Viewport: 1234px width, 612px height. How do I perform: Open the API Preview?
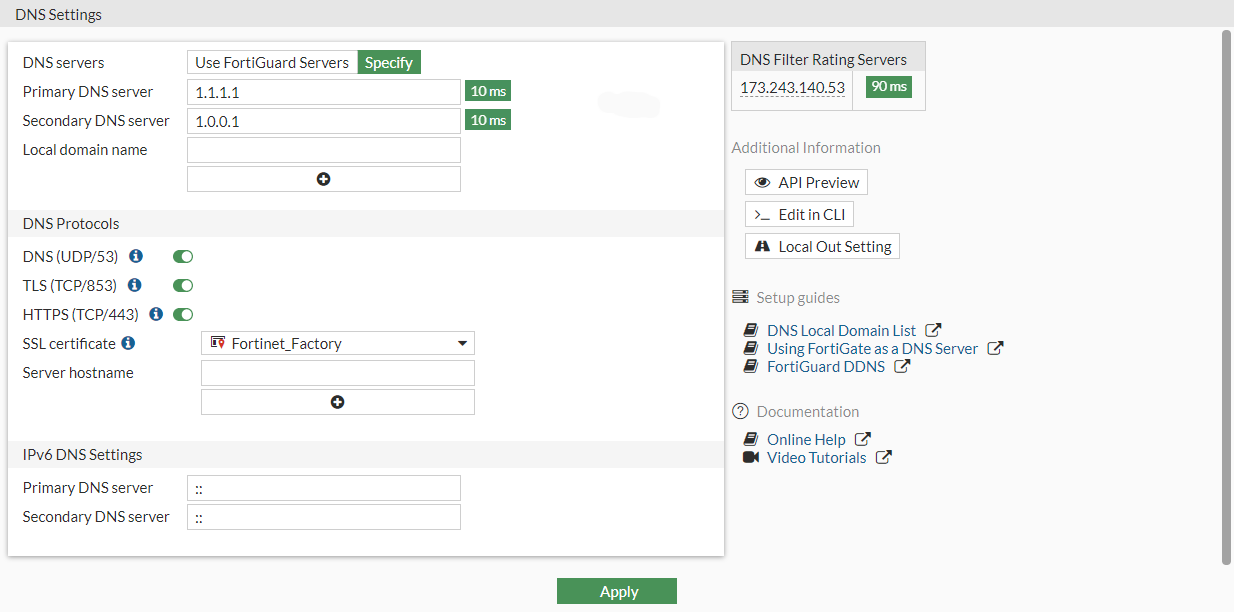806,182
